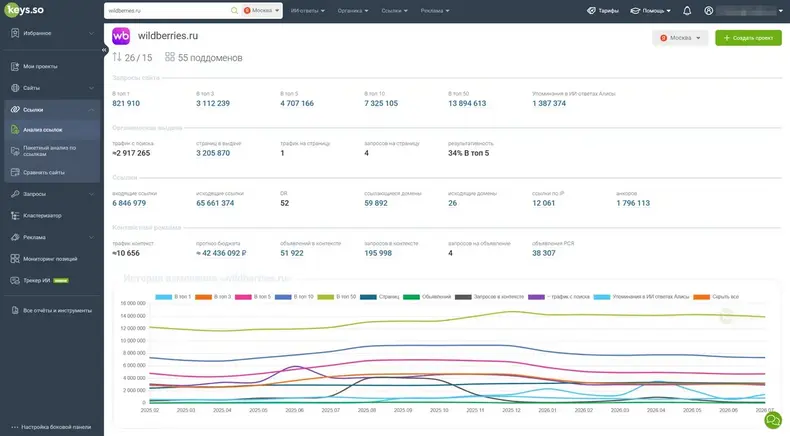The width and height of the screenshot is (790, 436).
Task: Click arrows icon next to 26 / 15
Action: pyautogui.click(x=117, y=57)
